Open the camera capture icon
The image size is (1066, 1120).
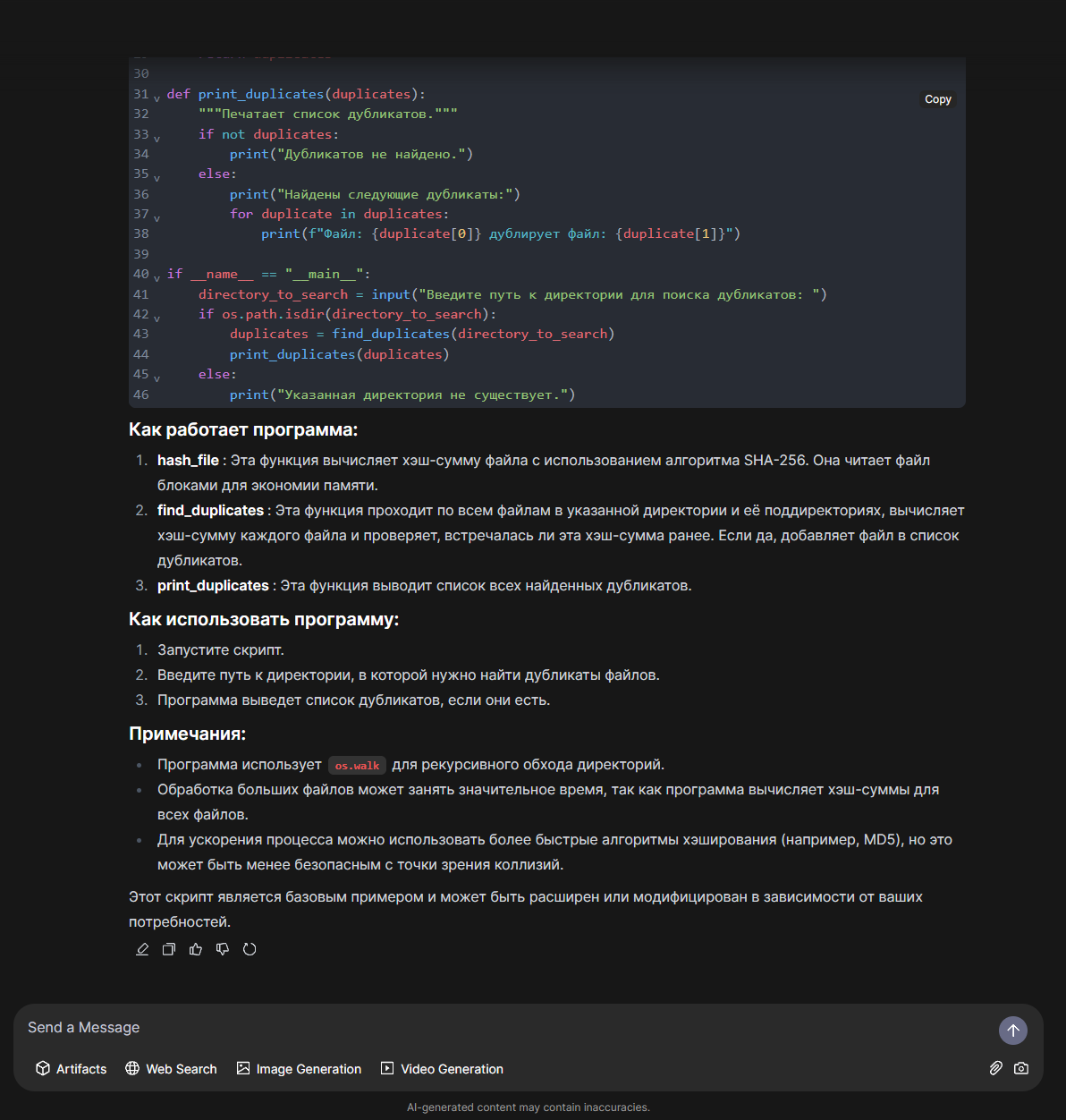(1021, 1068)
